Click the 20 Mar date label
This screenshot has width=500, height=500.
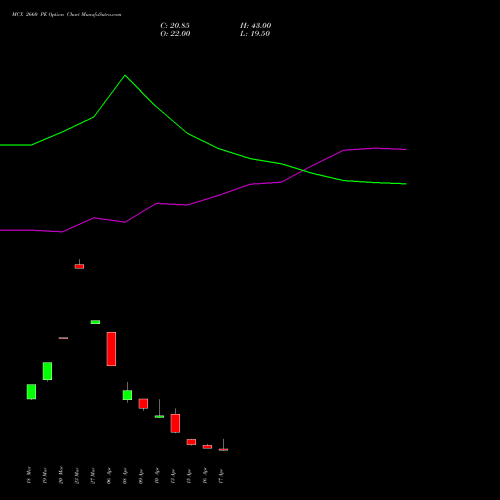tap(61, 475)
